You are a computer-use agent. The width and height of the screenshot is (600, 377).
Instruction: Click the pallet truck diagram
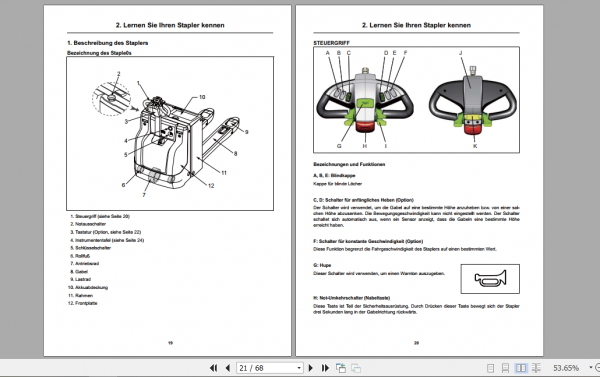tap(170, 134)
